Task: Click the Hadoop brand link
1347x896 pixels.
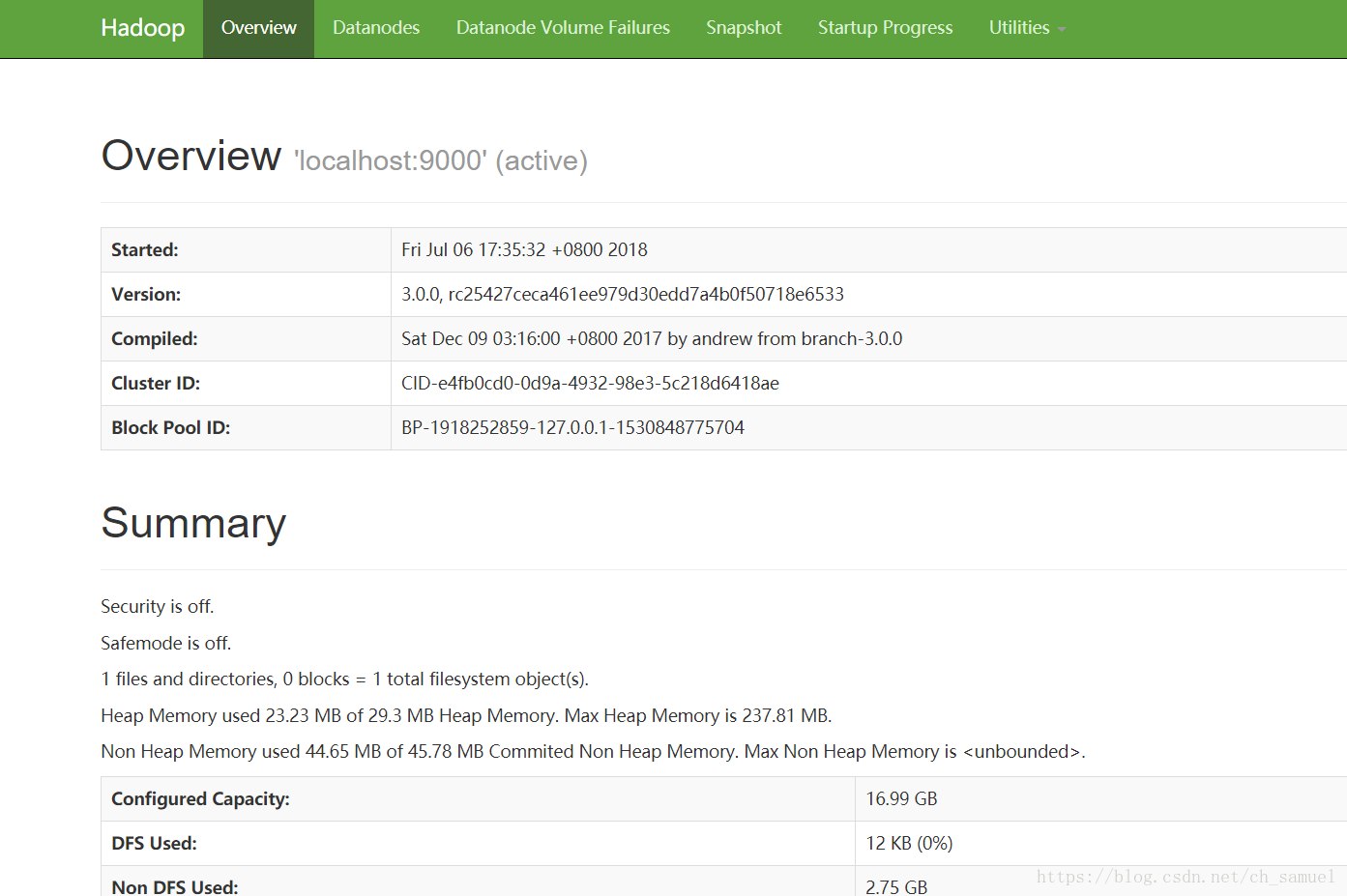Action: [x=142, y=28]
